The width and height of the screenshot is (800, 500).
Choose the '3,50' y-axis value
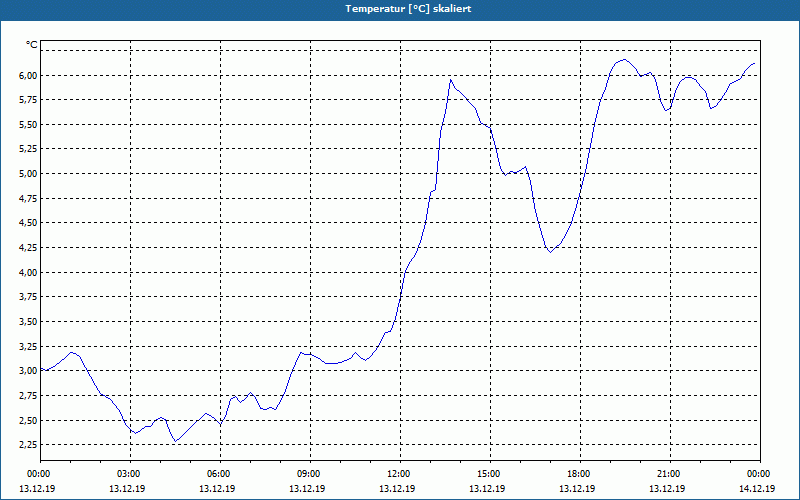click(28, 322)
